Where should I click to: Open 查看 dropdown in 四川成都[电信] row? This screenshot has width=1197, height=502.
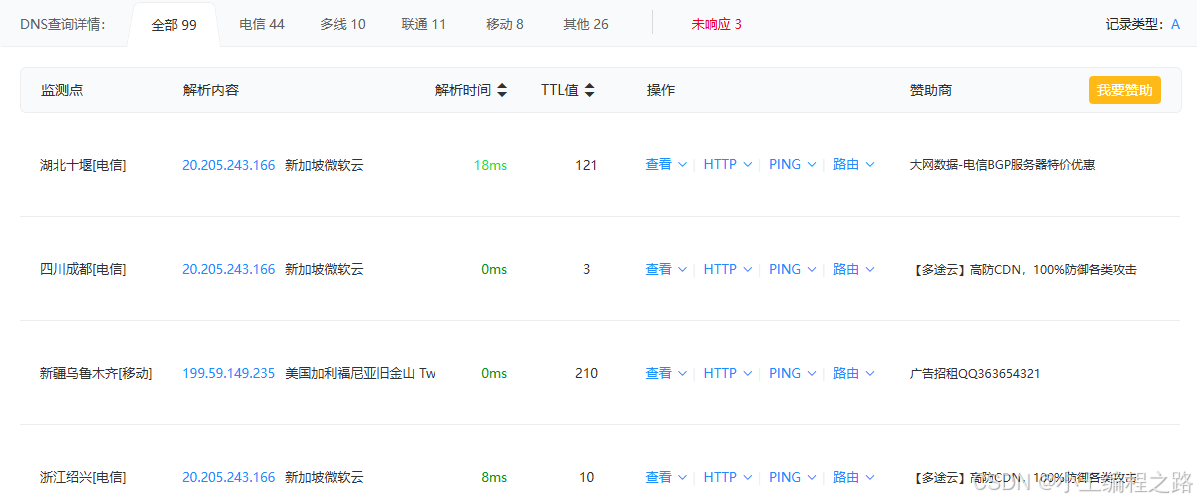coord(666,269)
